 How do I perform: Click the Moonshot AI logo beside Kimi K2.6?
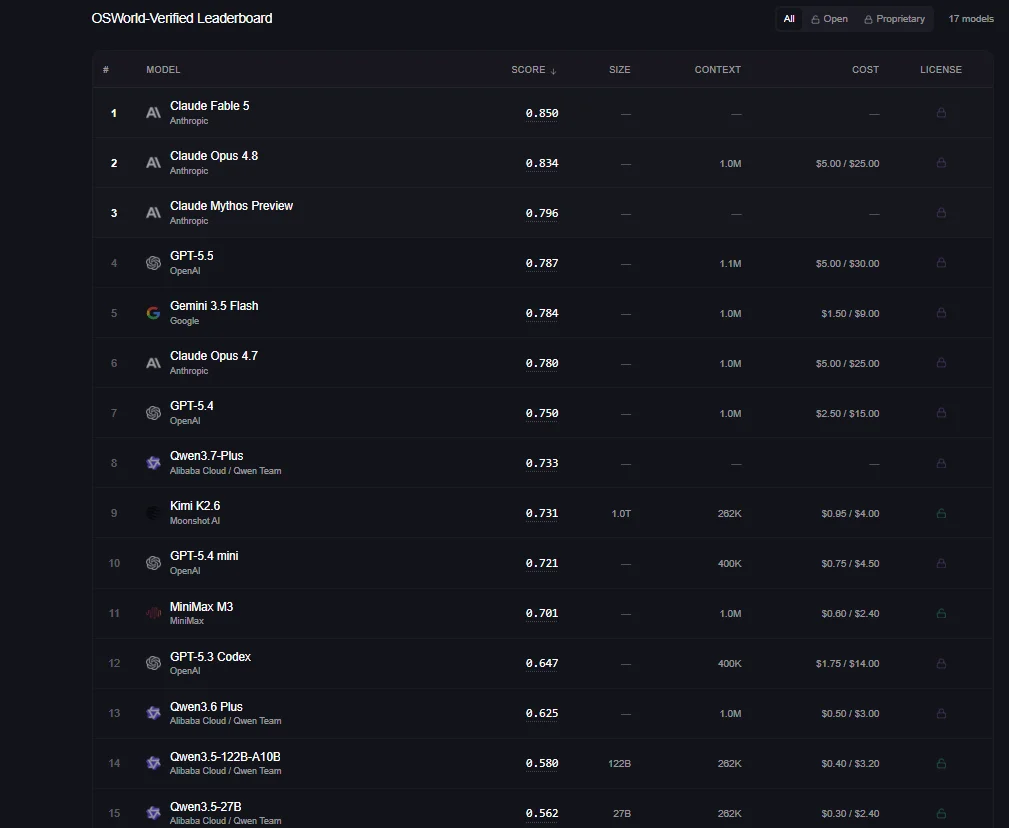(x=153, y=513)
